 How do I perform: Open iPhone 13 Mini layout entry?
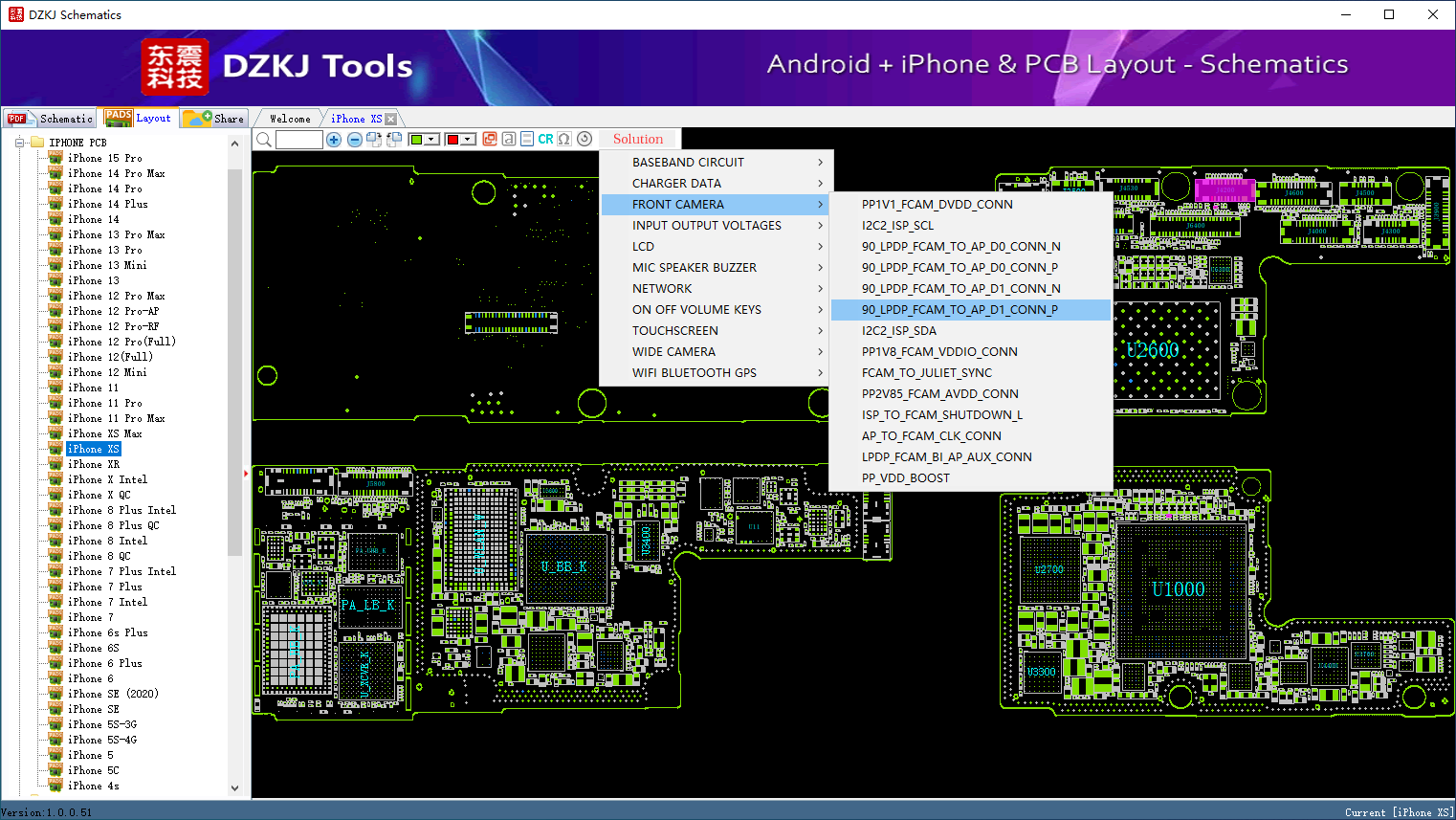tap(107, 265)
